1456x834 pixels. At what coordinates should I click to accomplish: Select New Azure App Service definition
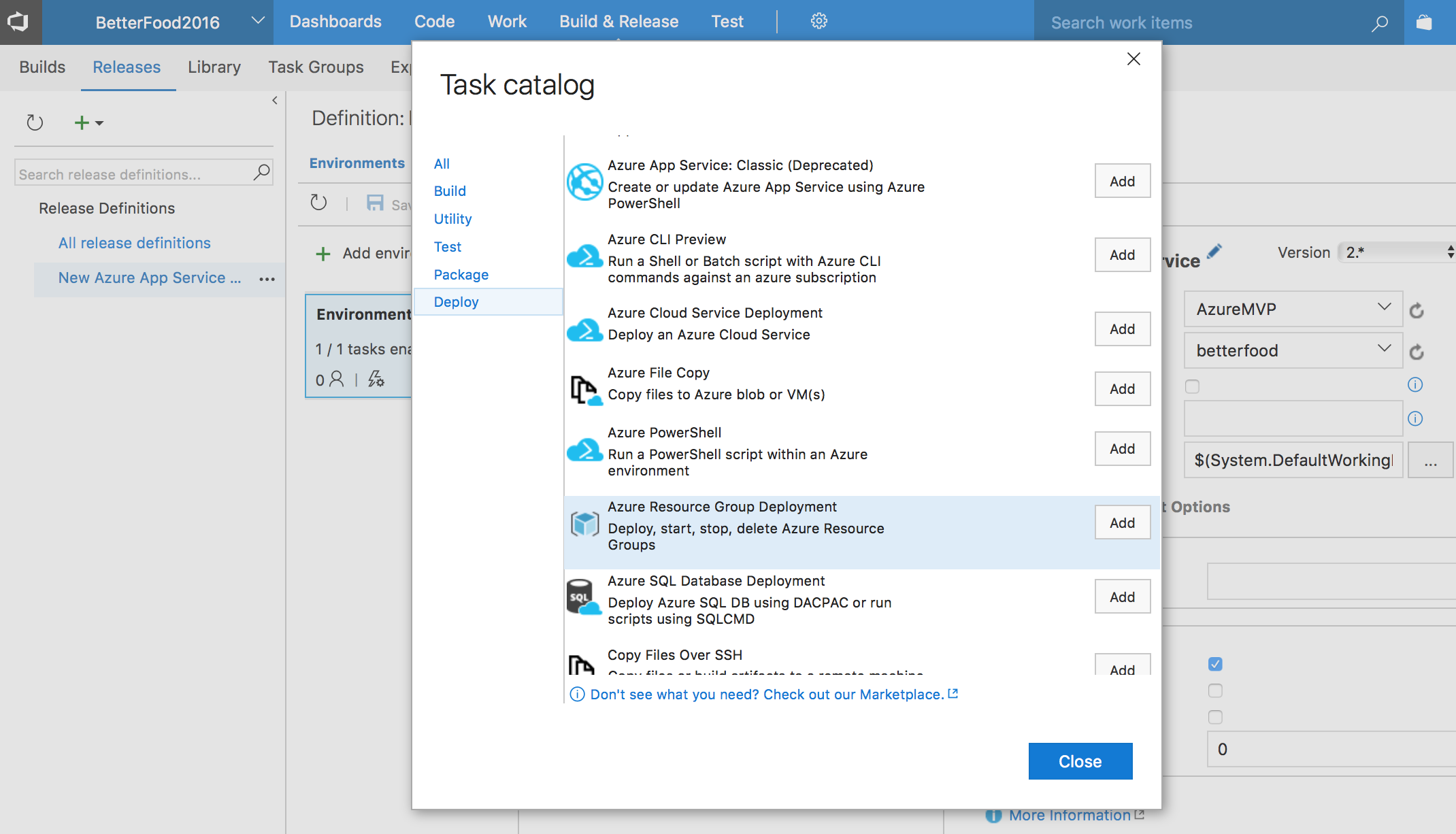(150, 278)
